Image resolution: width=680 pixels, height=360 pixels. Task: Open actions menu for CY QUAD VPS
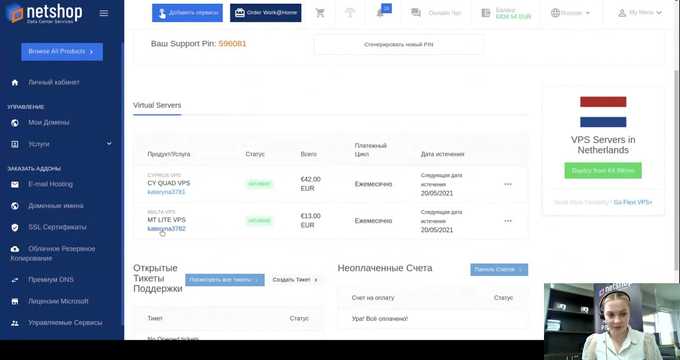pyautogui.click(x=508, y=184)
